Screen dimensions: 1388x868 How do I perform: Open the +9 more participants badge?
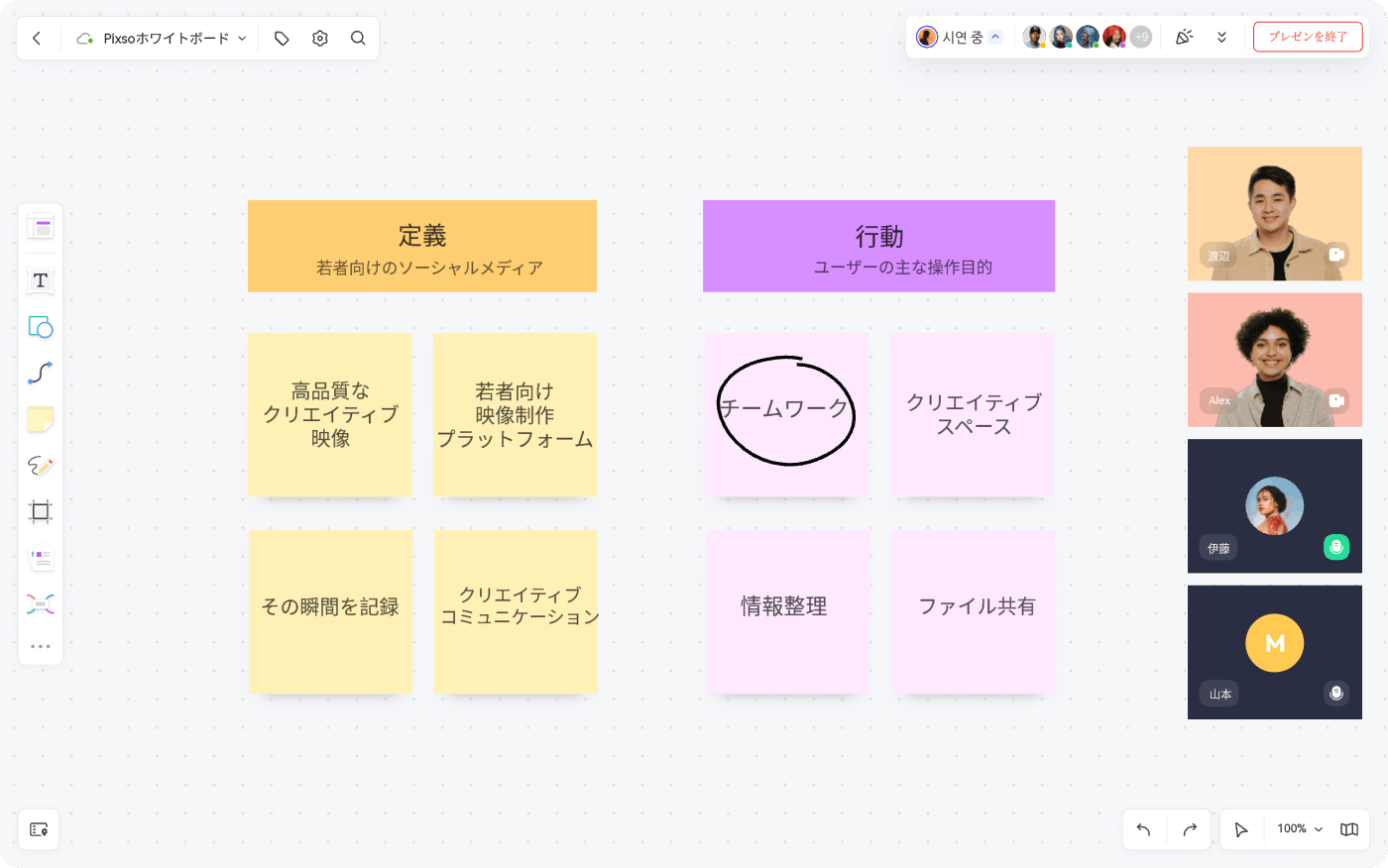[1141, 37]
